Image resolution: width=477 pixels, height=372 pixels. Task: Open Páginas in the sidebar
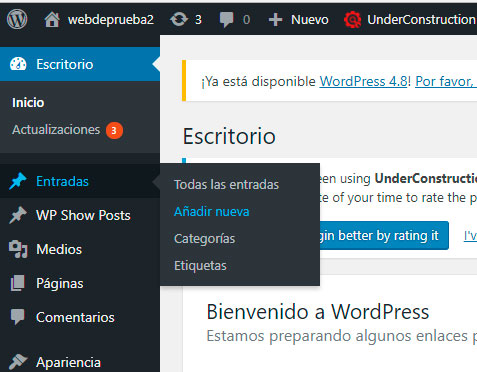tap(60, 284)
